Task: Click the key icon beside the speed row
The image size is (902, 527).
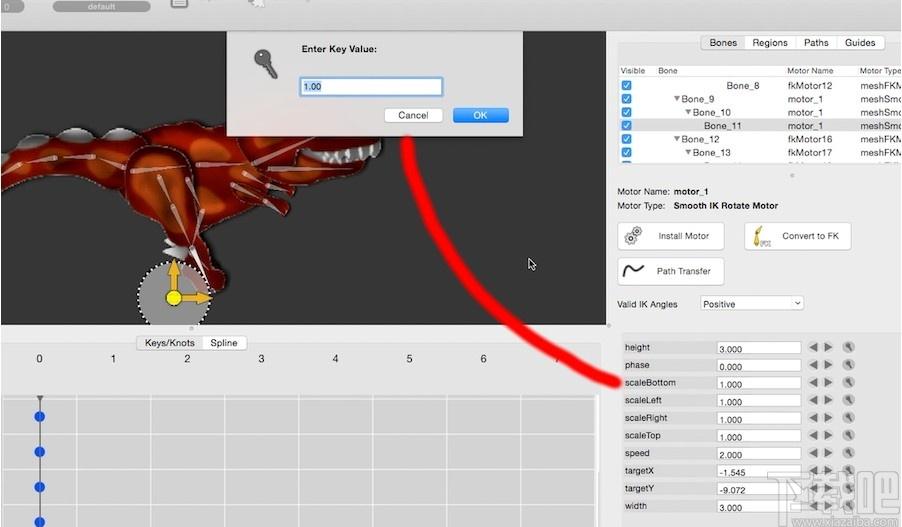Action: click(848, 453)
